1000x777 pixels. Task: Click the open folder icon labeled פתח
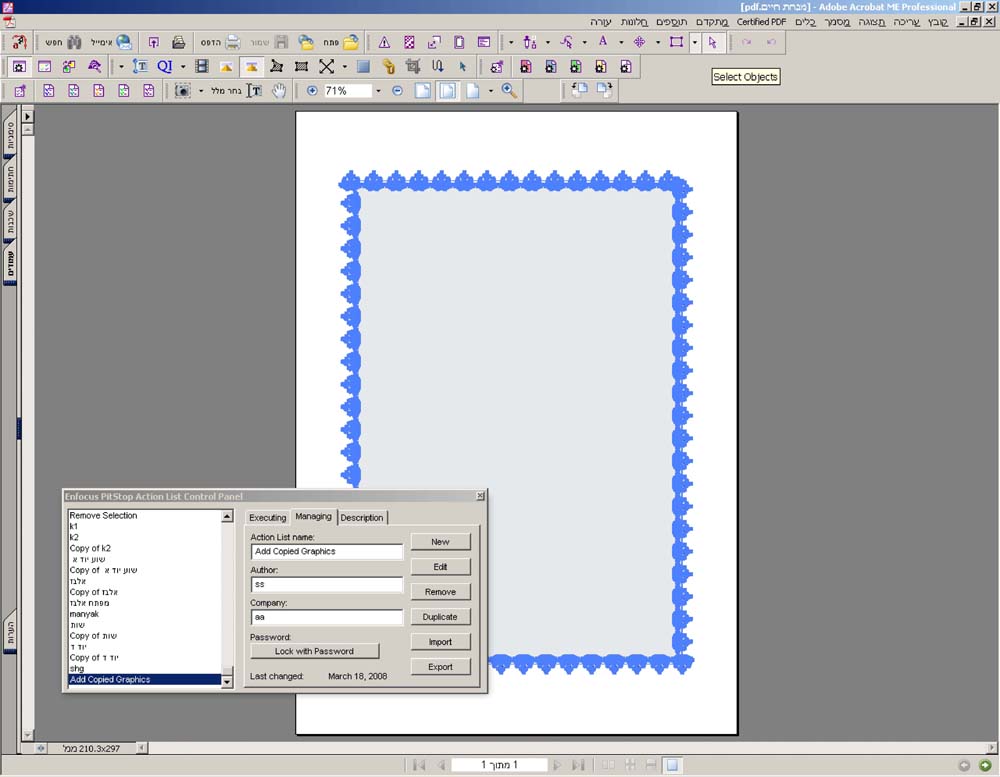tap(350, 42)
